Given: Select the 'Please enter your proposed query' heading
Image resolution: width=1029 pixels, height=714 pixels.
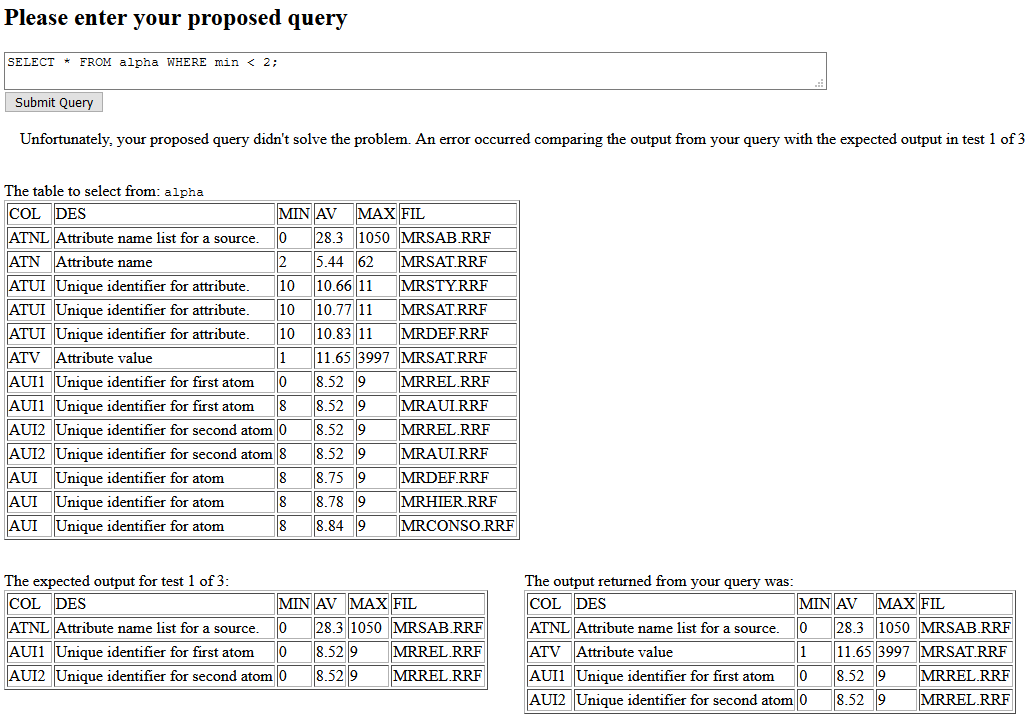Looking at the screenshot, I should [x=176, y=18].
